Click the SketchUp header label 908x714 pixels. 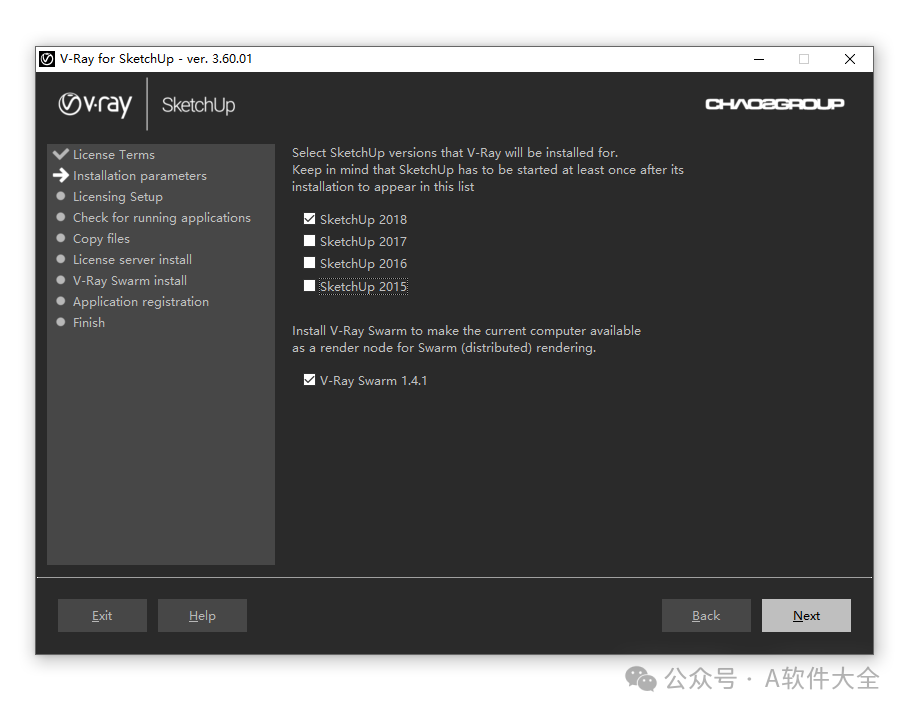pyautogui.click(x=199, y=105)
